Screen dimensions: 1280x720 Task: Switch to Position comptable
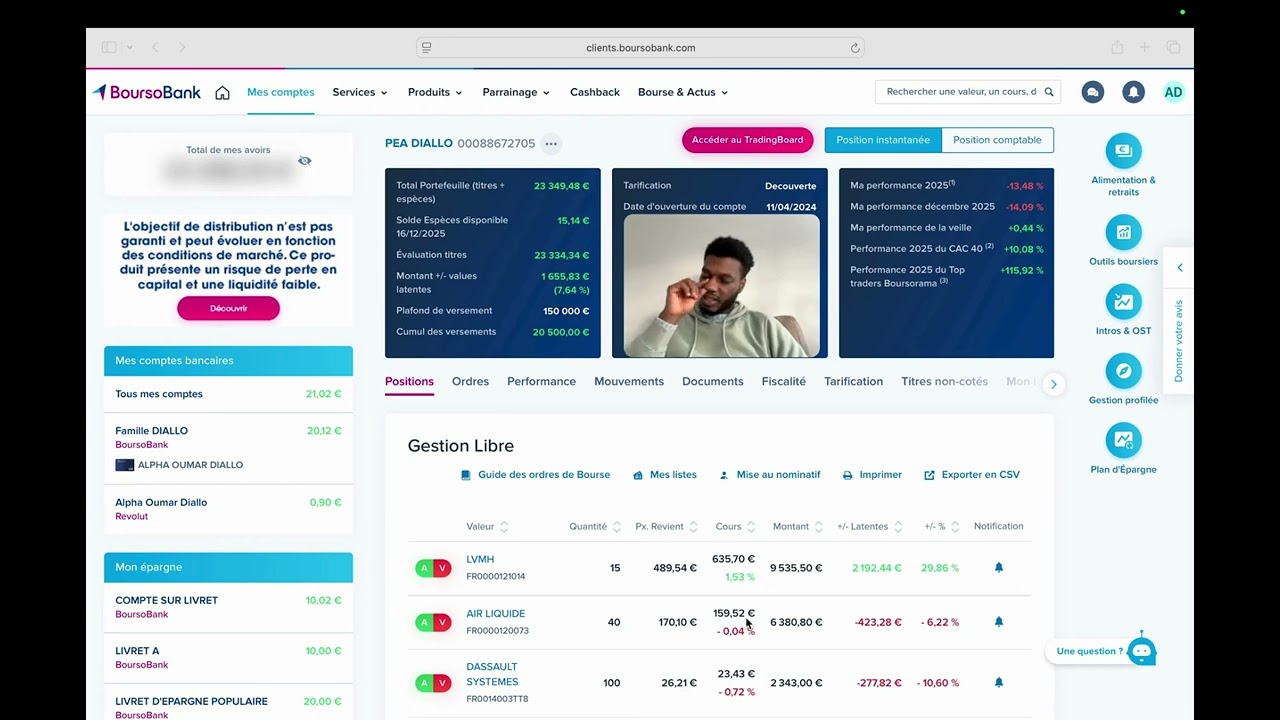997,140
